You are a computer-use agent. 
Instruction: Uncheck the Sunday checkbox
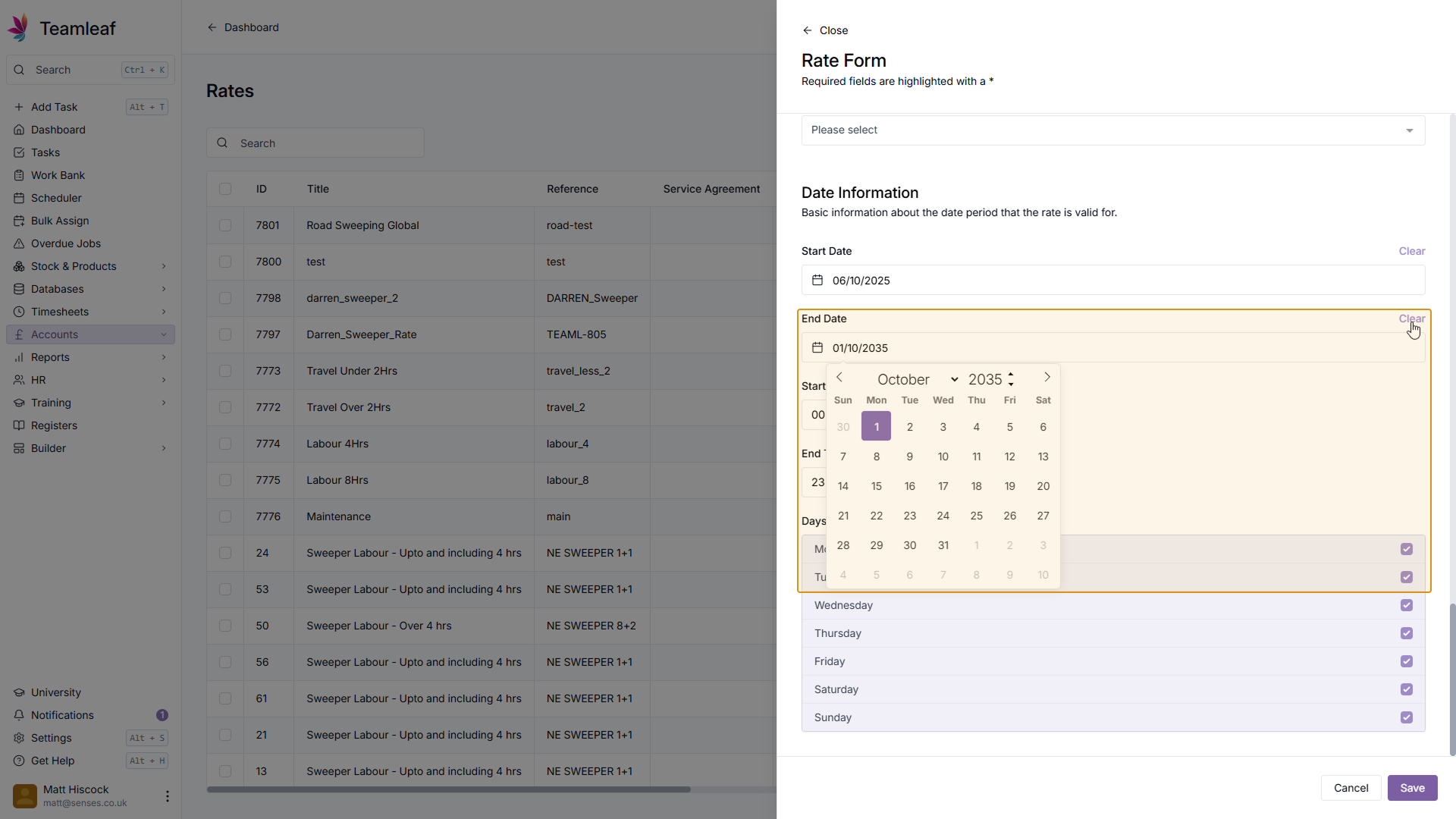1407,717
